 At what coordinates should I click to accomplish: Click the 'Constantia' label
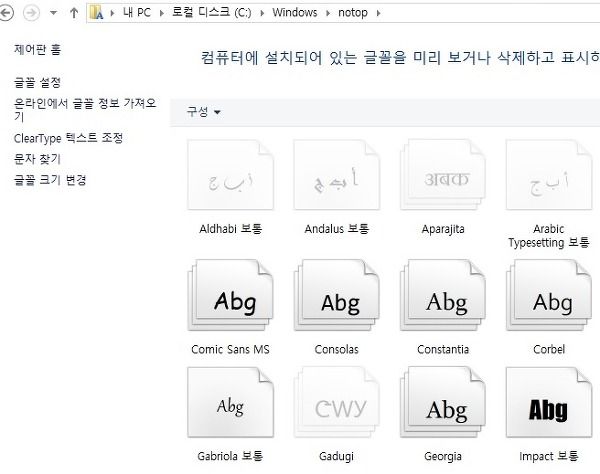point(443,349)
